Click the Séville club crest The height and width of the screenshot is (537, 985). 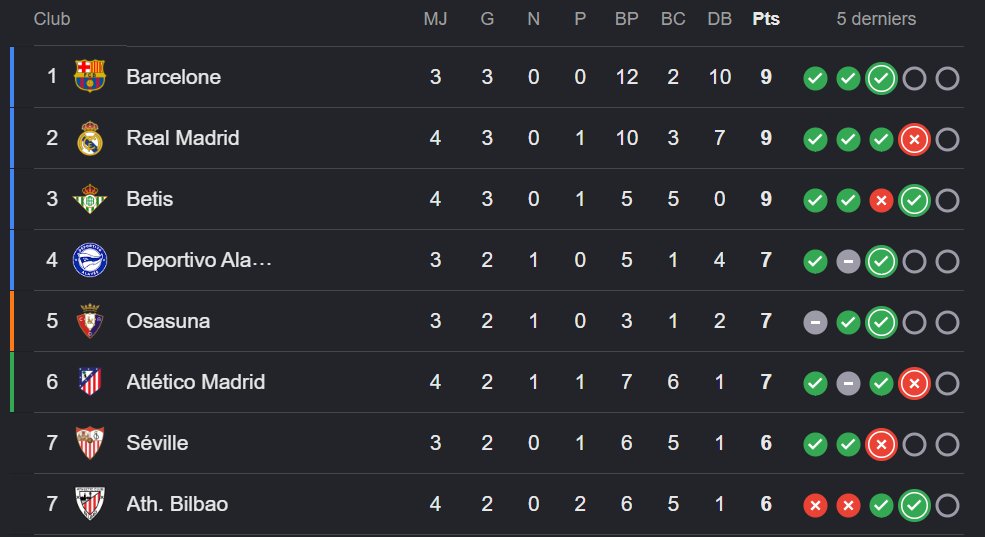pyautogui.click(x=90, y=443)
